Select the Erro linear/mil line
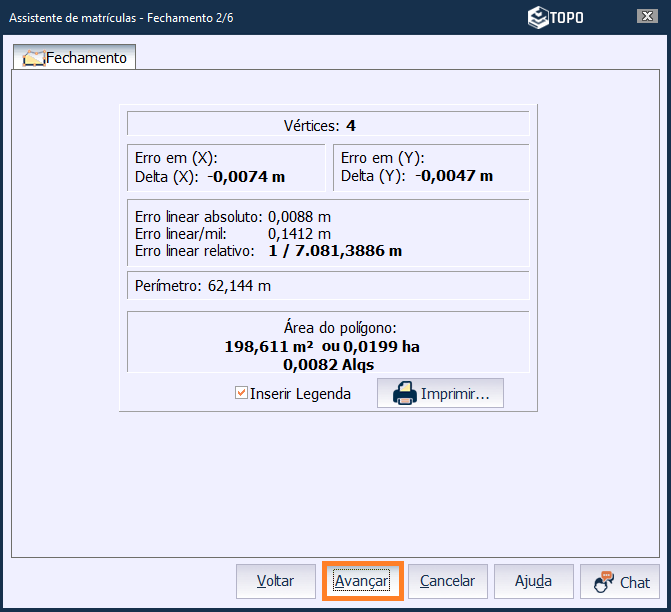 pos(233,233)
